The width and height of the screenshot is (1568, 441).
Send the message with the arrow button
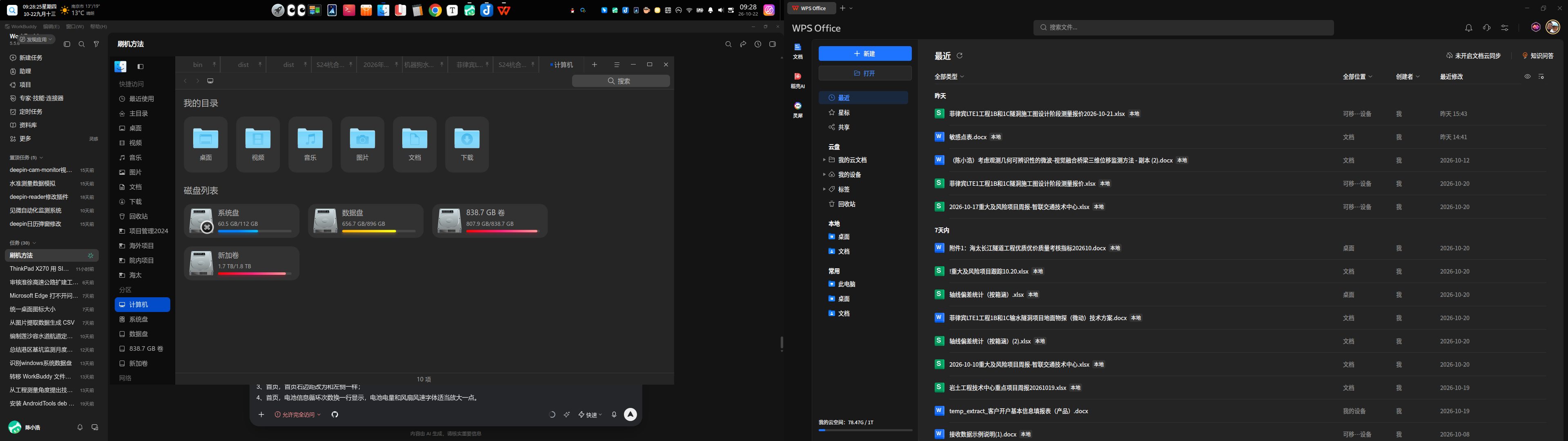pyautogui.click(x=630, y=414)
